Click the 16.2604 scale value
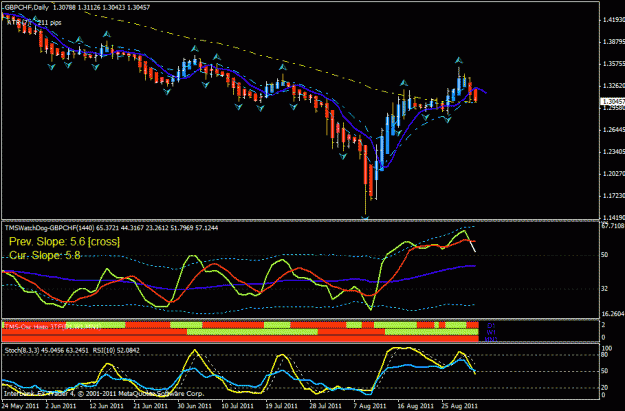Screen dimensions: 625x411 click(612, 314)
